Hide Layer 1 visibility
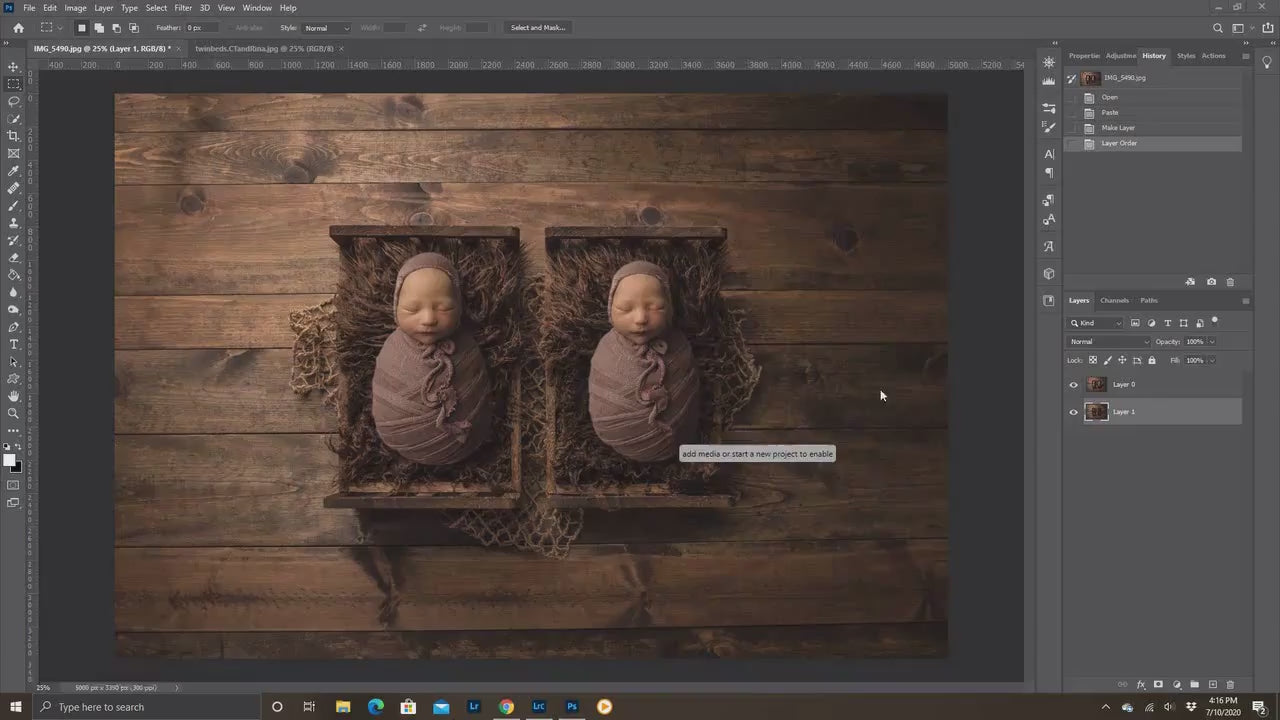 [1073, 412]
